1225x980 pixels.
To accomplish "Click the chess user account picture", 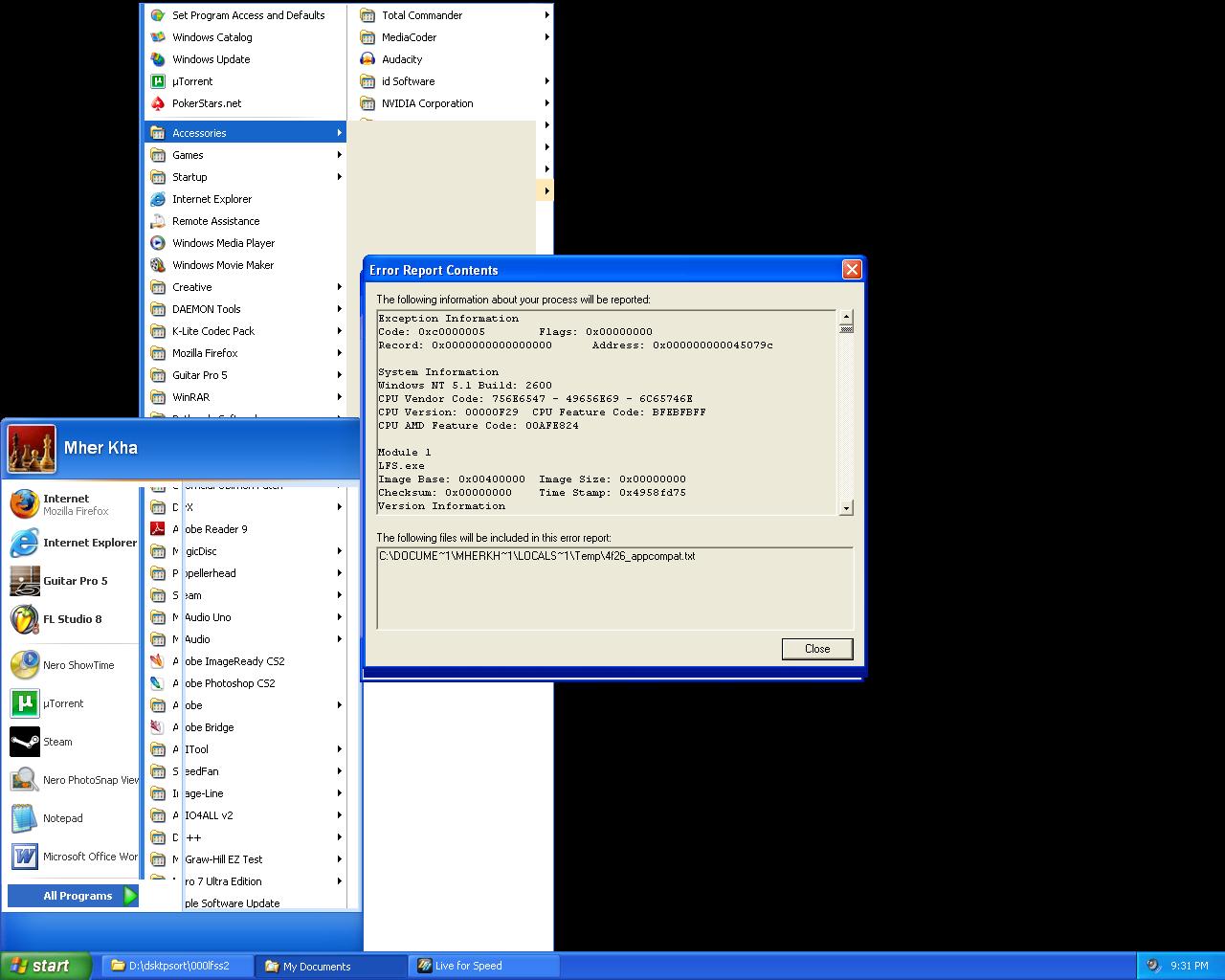I will pyautogui.click(x=32, y=449).
